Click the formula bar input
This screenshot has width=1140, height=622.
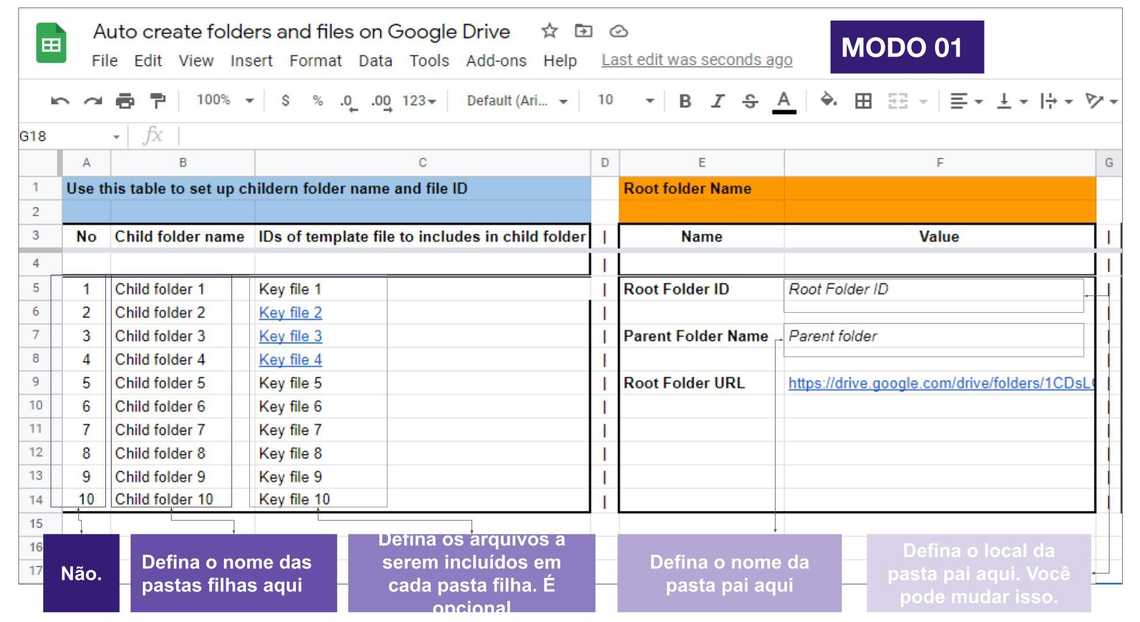[x=649, y=136]
